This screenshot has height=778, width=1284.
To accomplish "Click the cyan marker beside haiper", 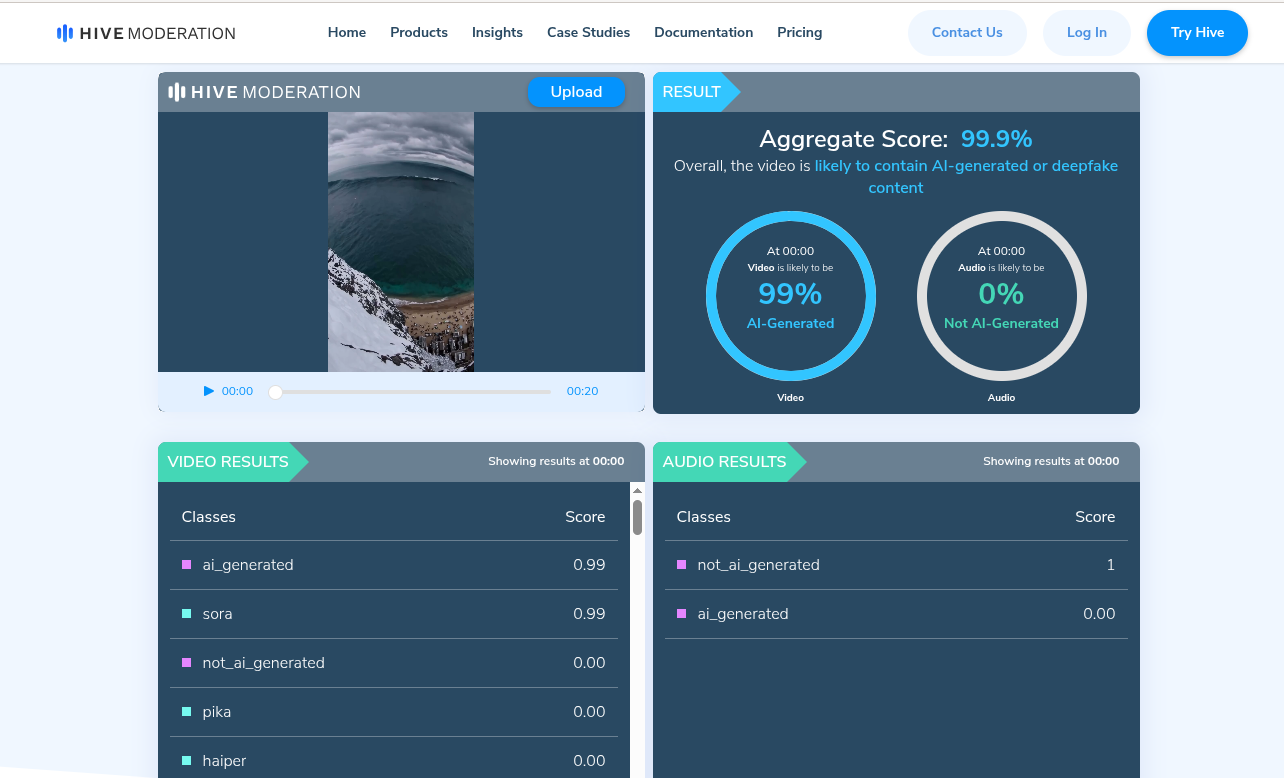I will coord(186,761).
